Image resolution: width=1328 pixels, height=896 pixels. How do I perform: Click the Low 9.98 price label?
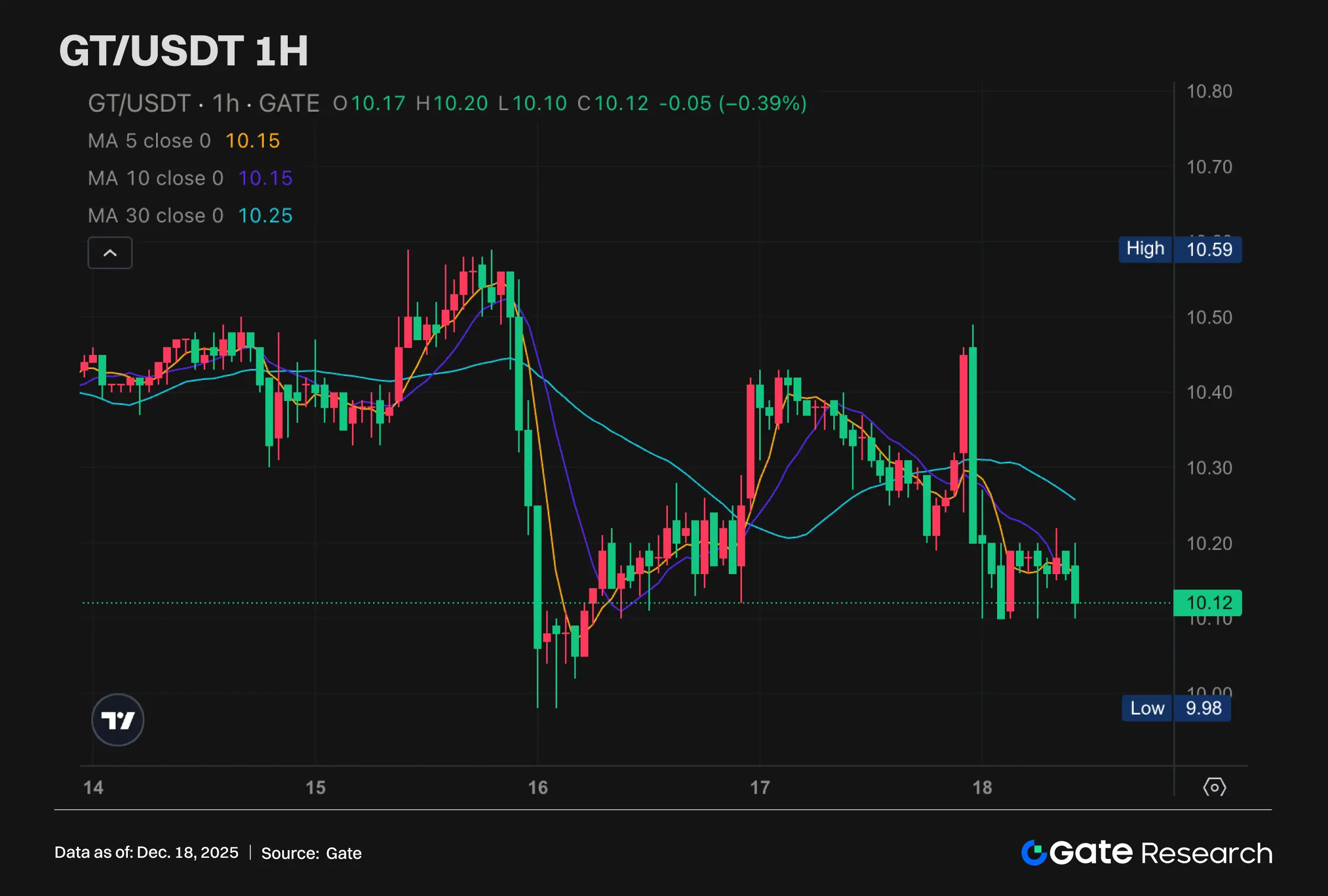[1176, 708]
